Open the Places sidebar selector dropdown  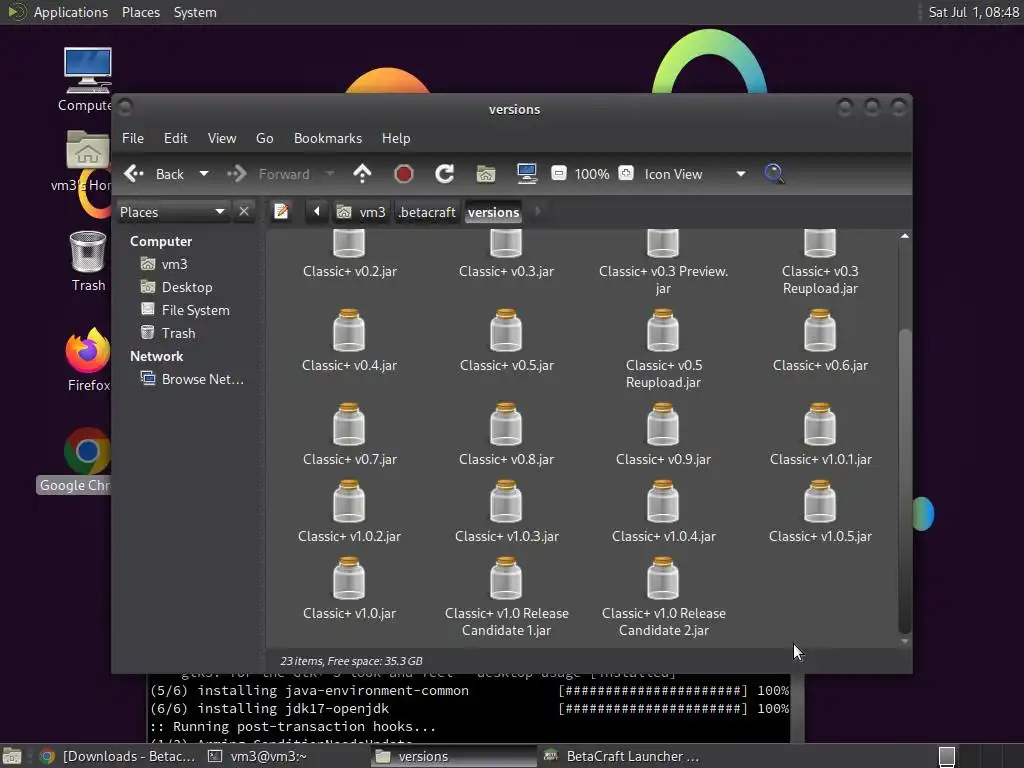click(172, 212)
